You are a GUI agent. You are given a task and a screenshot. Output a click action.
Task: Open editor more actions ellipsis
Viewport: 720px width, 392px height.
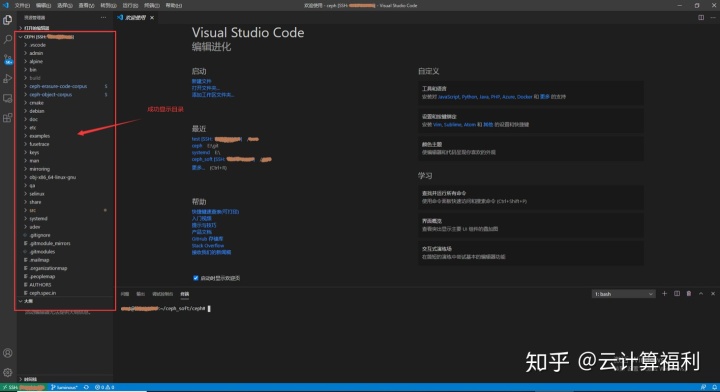tap(713, 17)
